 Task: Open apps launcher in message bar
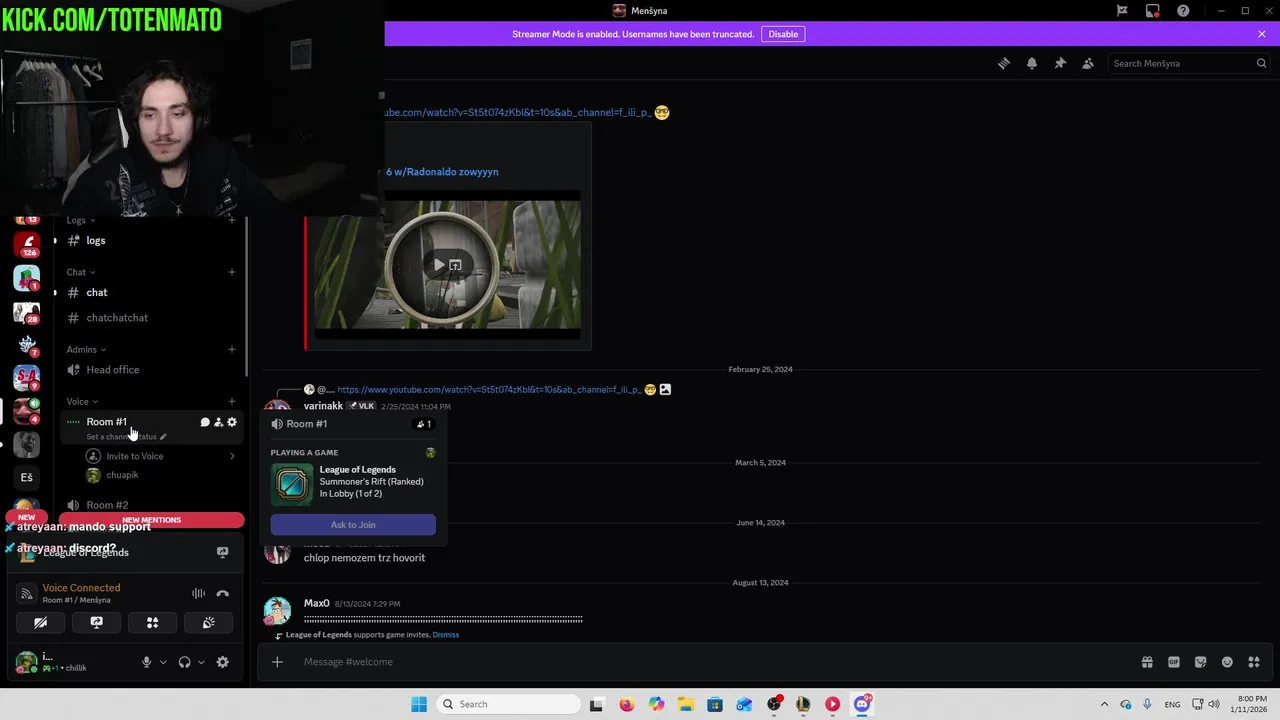[x=1254, y=662]
